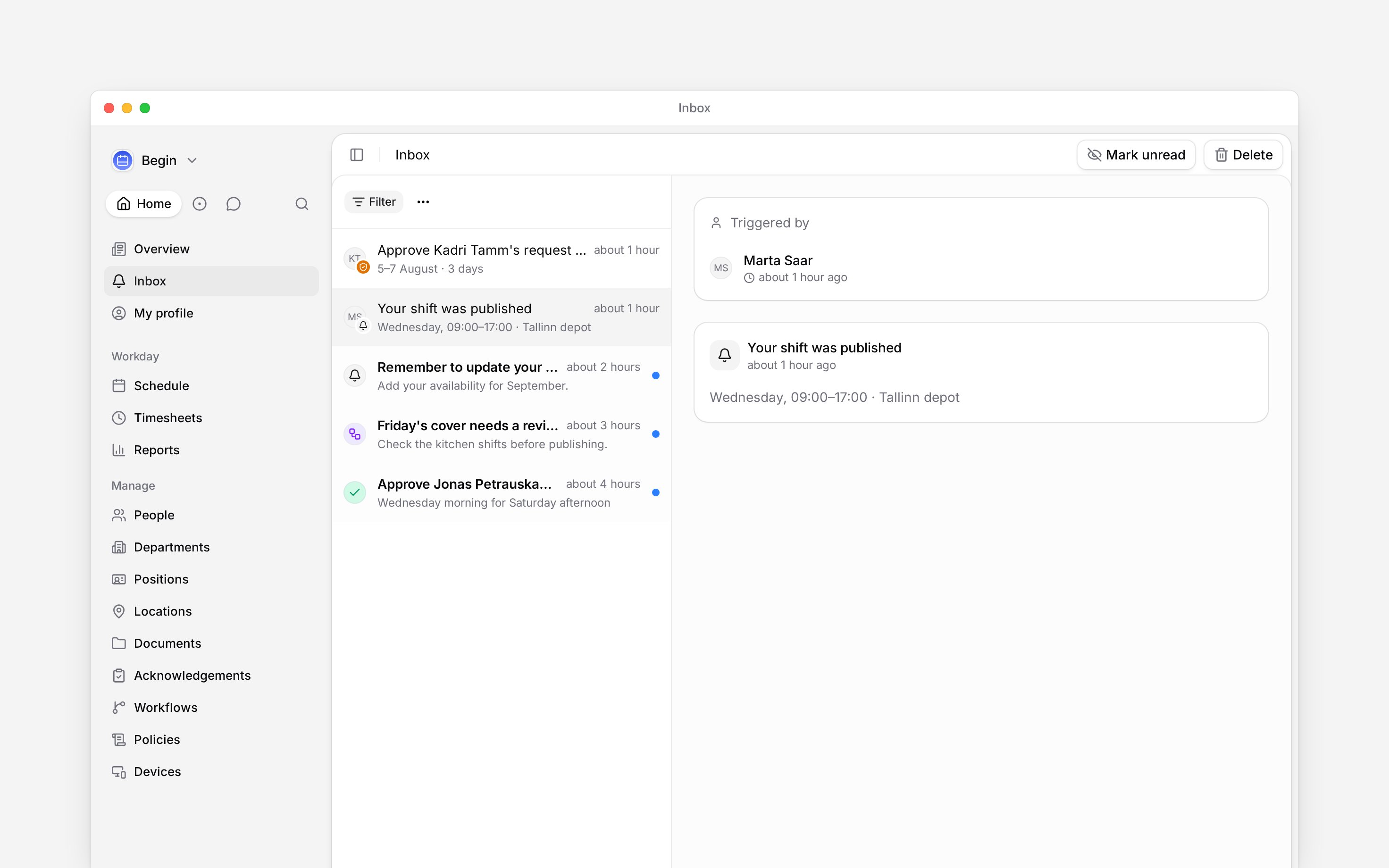Click the Inbox breadcrumb title
Screen dimensions: 1389x868
click(x=412, y=155)
